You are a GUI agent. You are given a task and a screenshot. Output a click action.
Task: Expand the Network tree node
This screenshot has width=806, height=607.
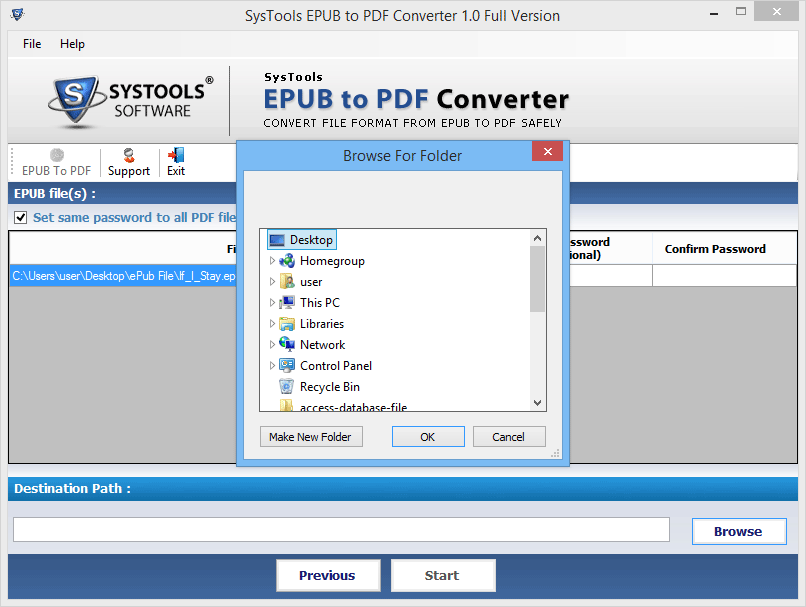tap(272, 344)
